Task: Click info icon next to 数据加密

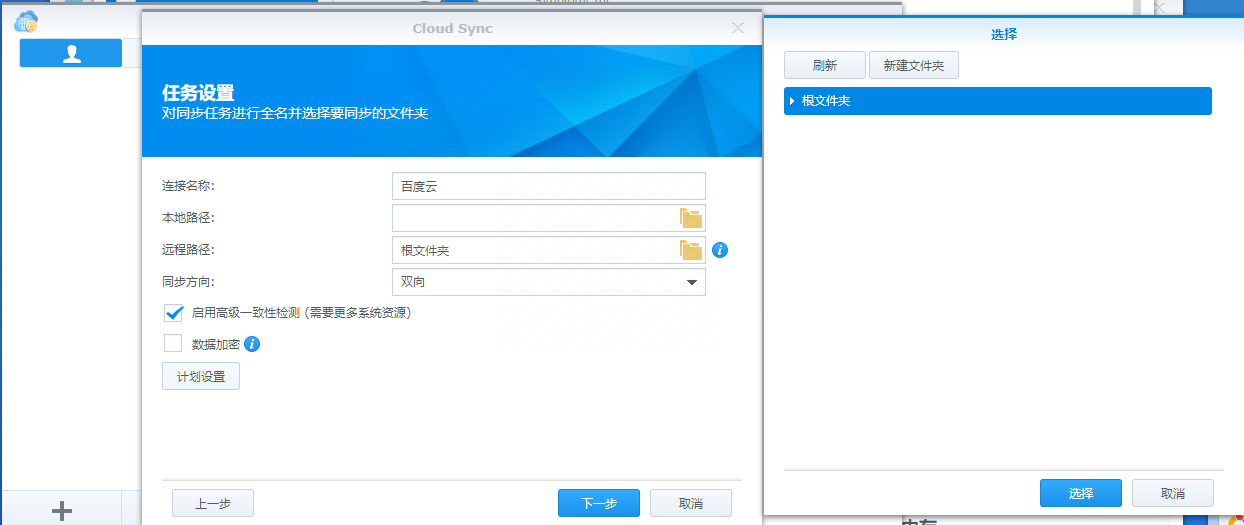Action: 252,344
